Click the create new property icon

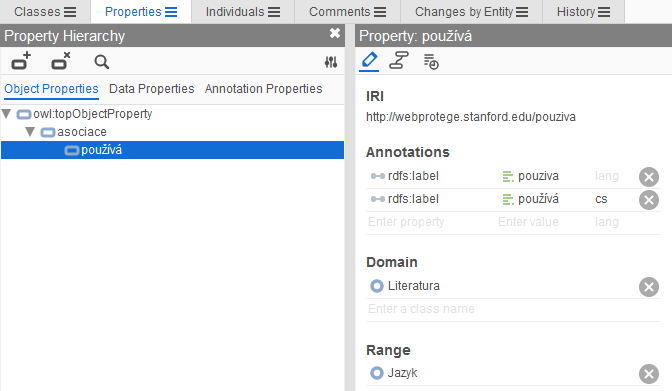tap(21, 61)
